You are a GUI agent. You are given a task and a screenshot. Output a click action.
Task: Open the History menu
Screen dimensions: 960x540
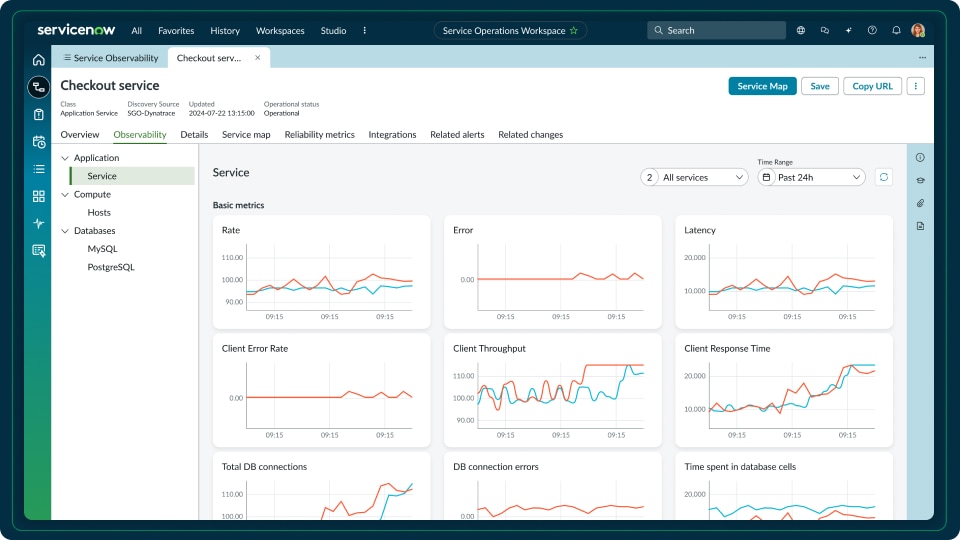click(x=225, y=31)
